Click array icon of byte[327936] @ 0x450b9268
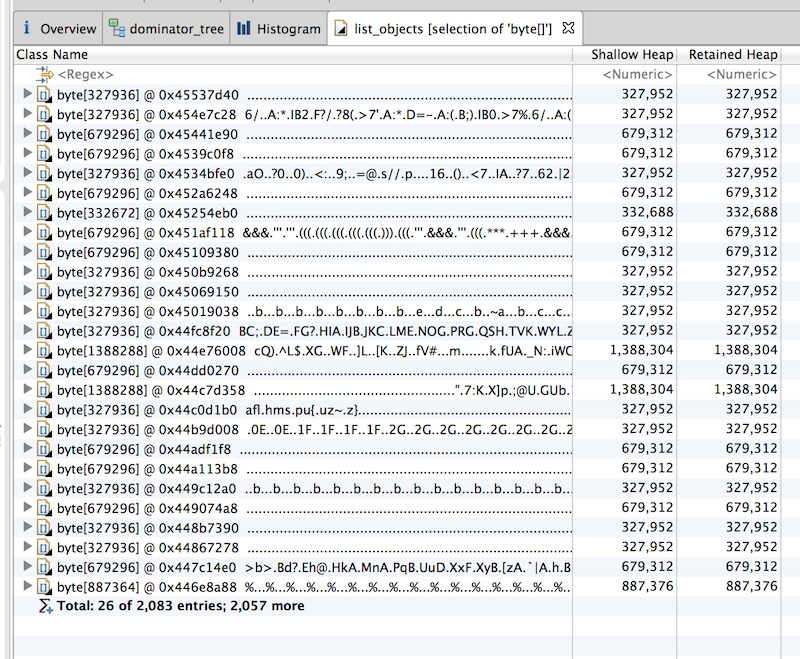800x659 pixels. (x=44, y=272)
